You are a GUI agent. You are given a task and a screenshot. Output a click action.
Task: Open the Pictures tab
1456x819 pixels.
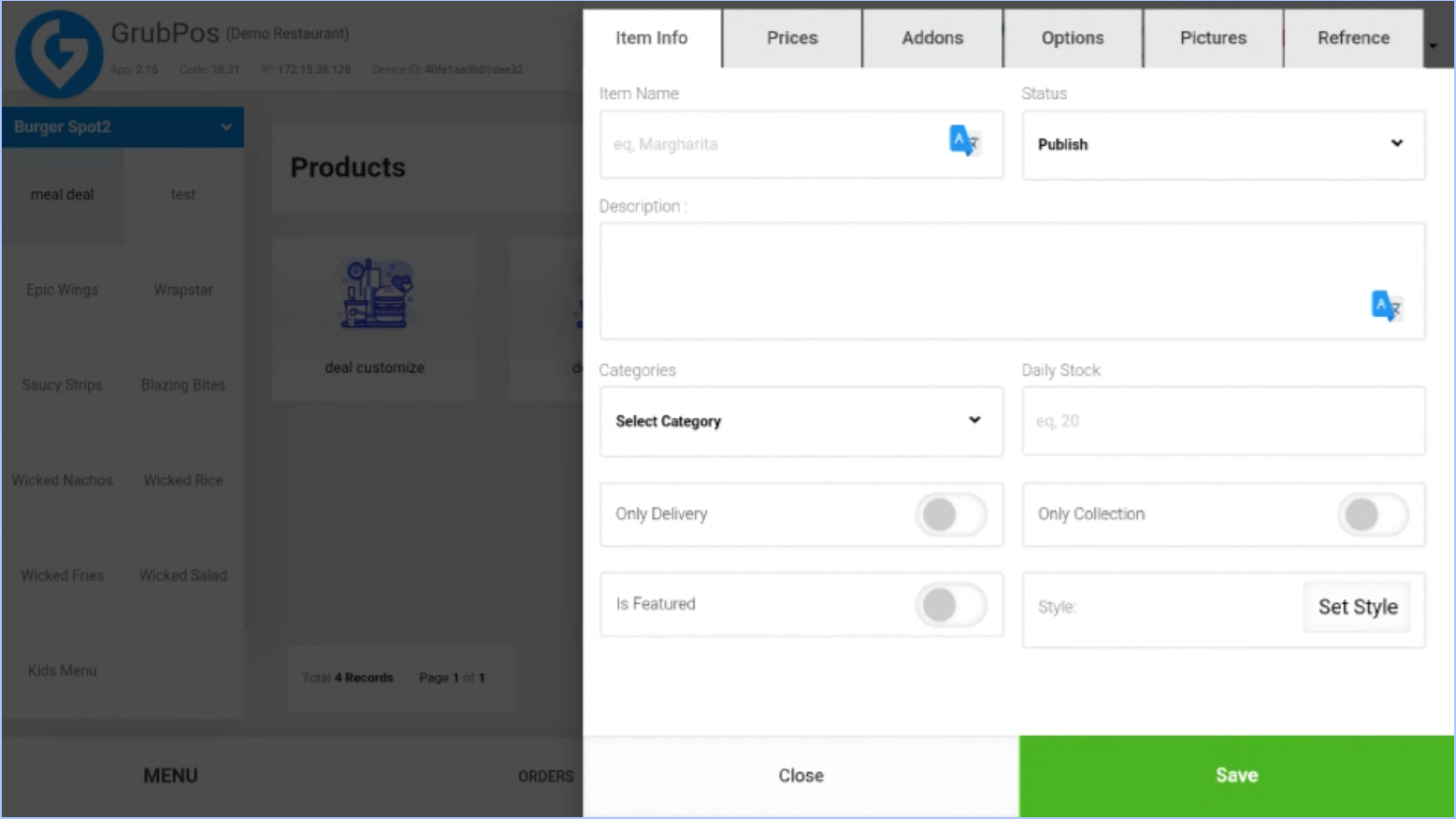(1213, 38)
